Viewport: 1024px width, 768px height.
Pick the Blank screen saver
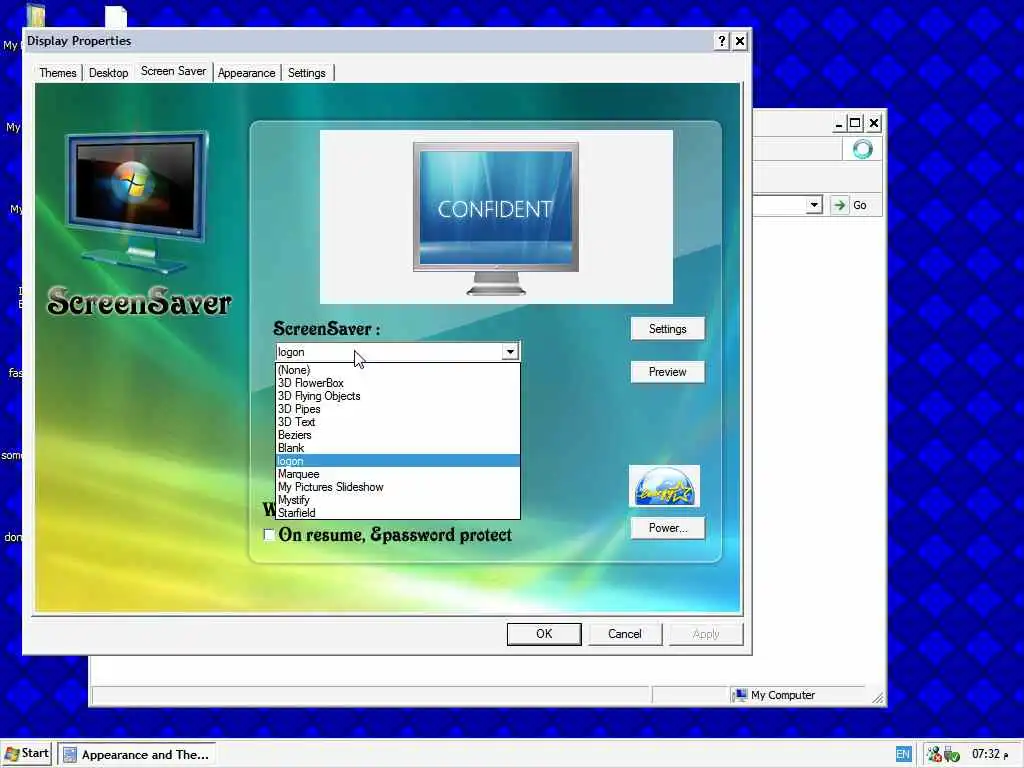point(398,448)
